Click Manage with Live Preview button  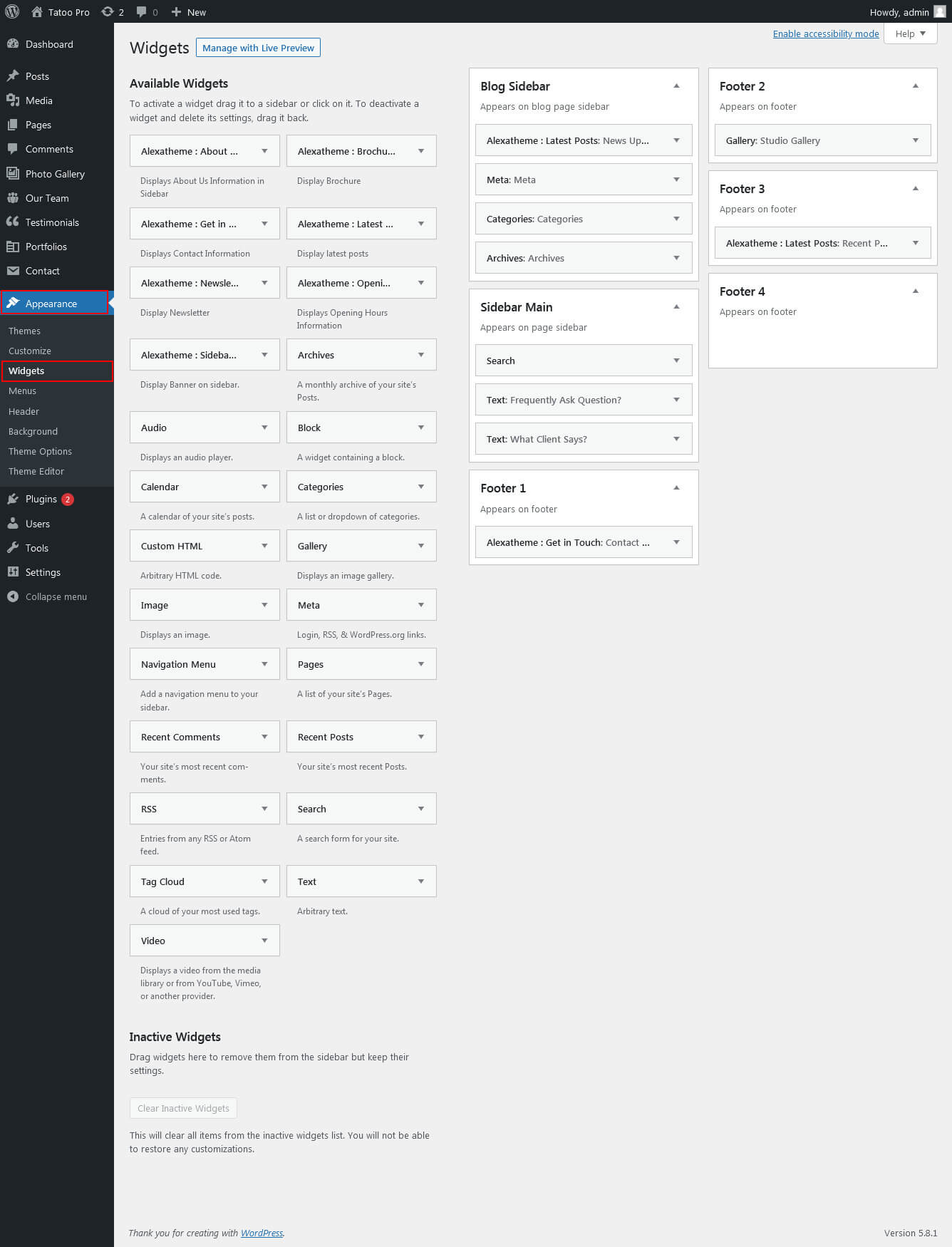click(x=258, y=48)
